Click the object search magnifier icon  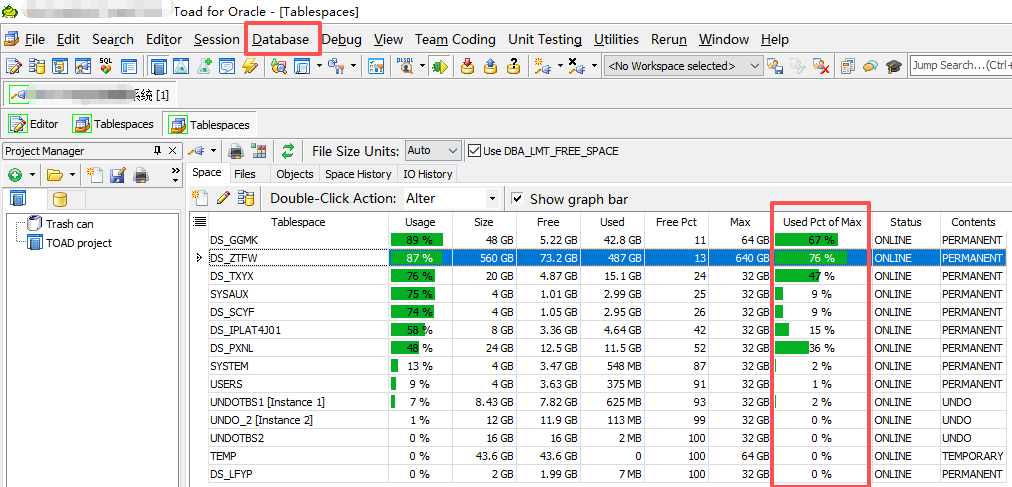pos(279,66)
